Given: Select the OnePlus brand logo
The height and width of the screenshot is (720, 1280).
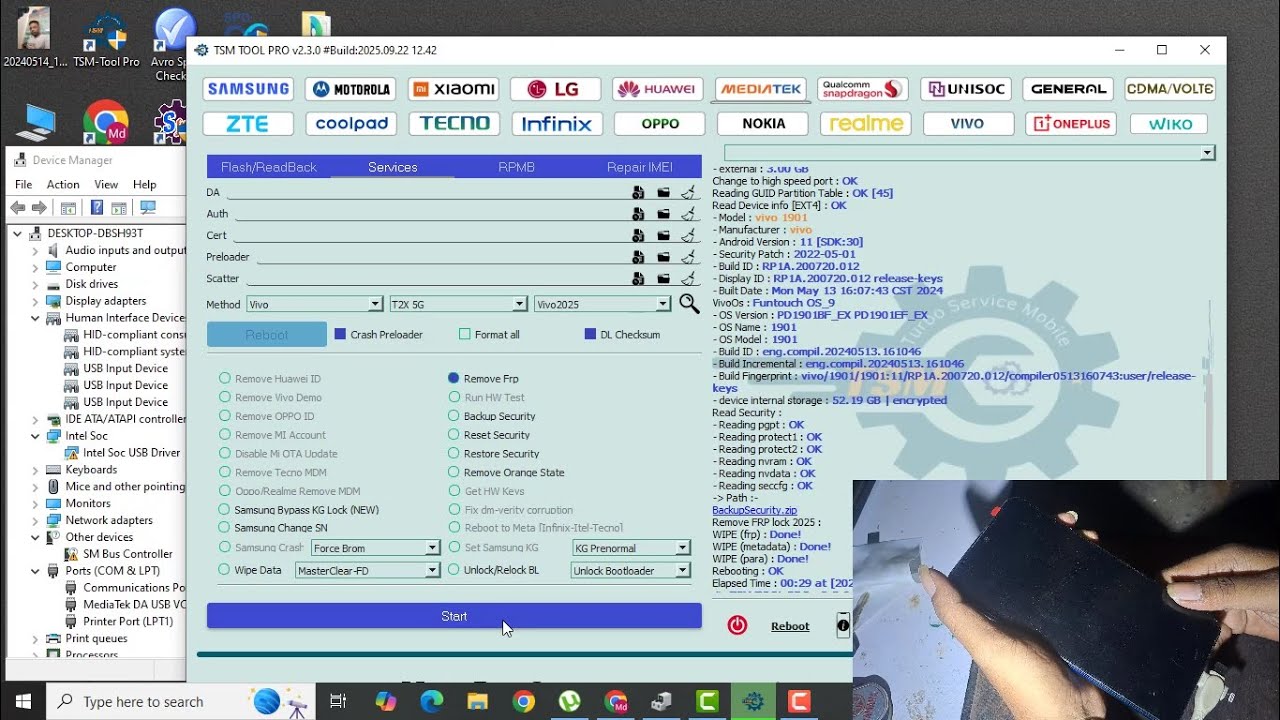Looking at the screenshot, I should (x=1071, y=124).
